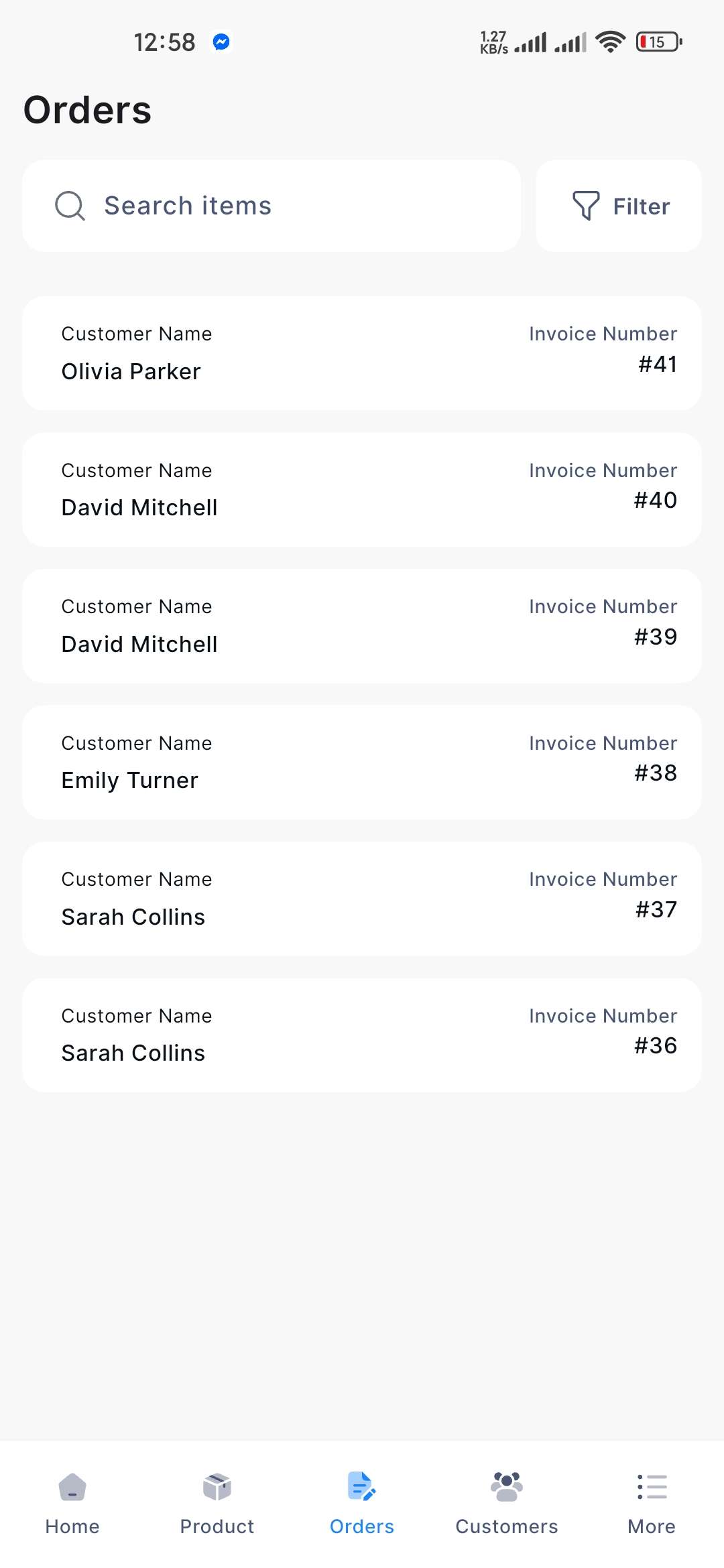
Task: Open the Product box icon
Action: pos(217,1487)
